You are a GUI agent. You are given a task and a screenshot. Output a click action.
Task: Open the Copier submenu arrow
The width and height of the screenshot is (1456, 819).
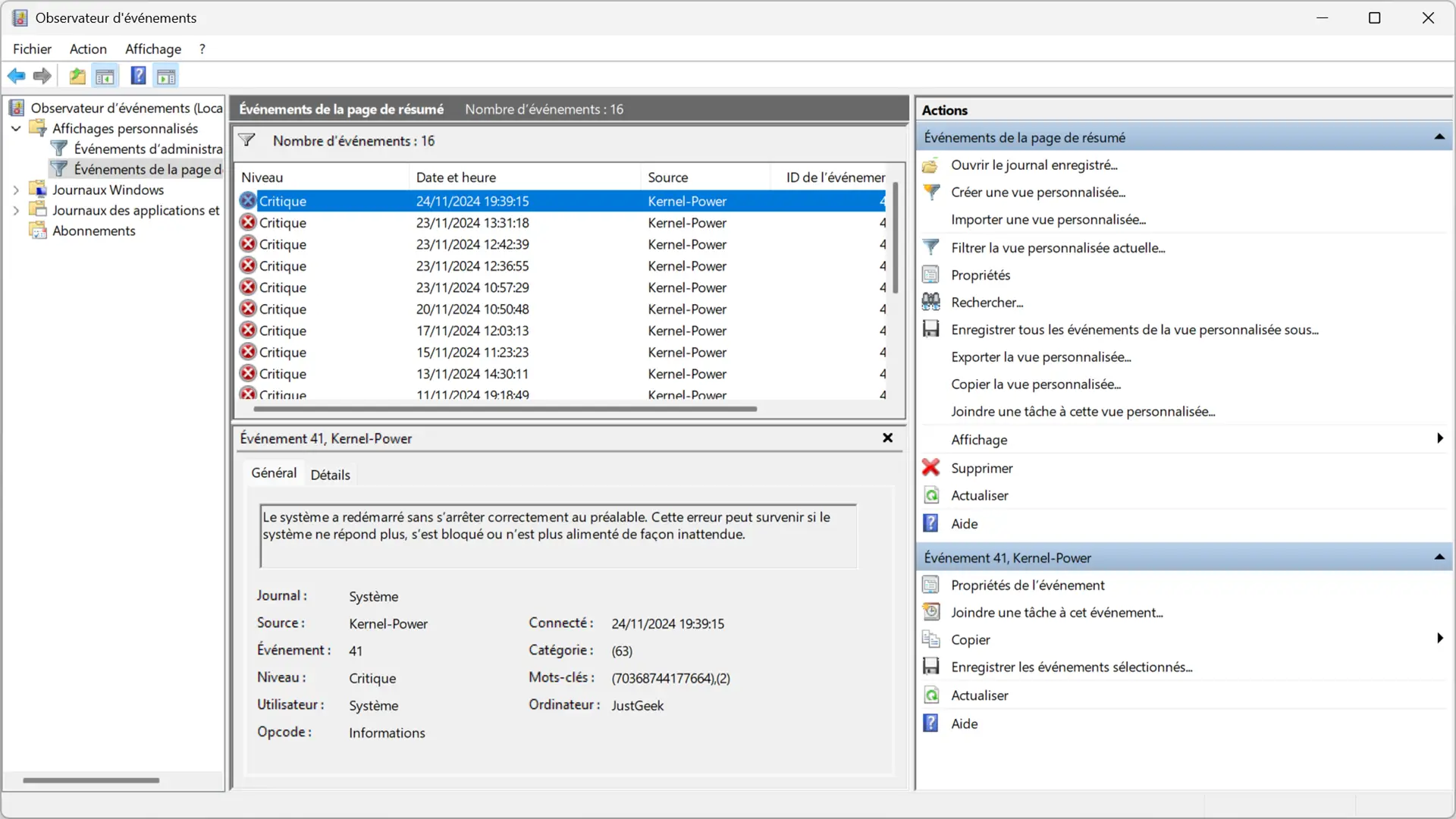point(1439,639)
